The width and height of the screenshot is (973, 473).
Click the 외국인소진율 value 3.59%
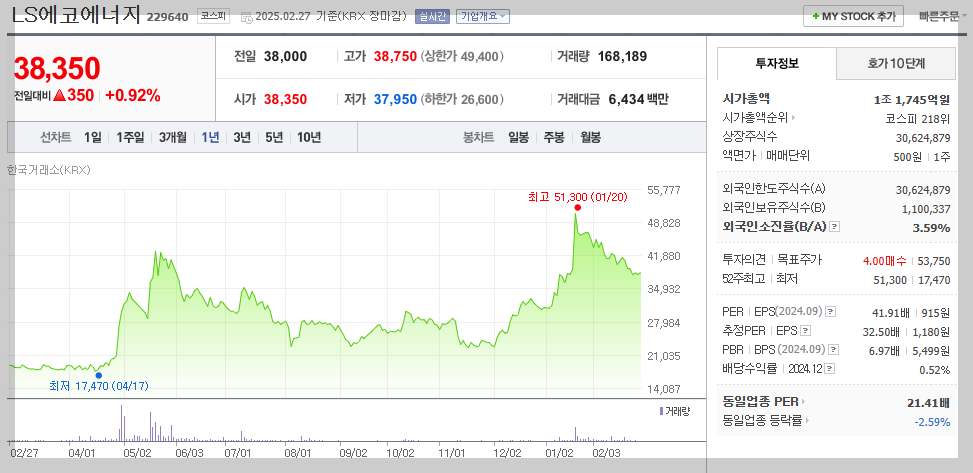coord(931,228)
